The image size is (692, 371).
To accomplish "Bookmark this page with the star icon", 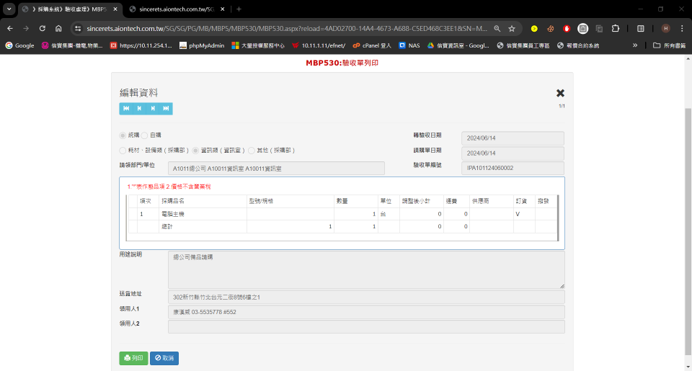I will pos(511,28).
